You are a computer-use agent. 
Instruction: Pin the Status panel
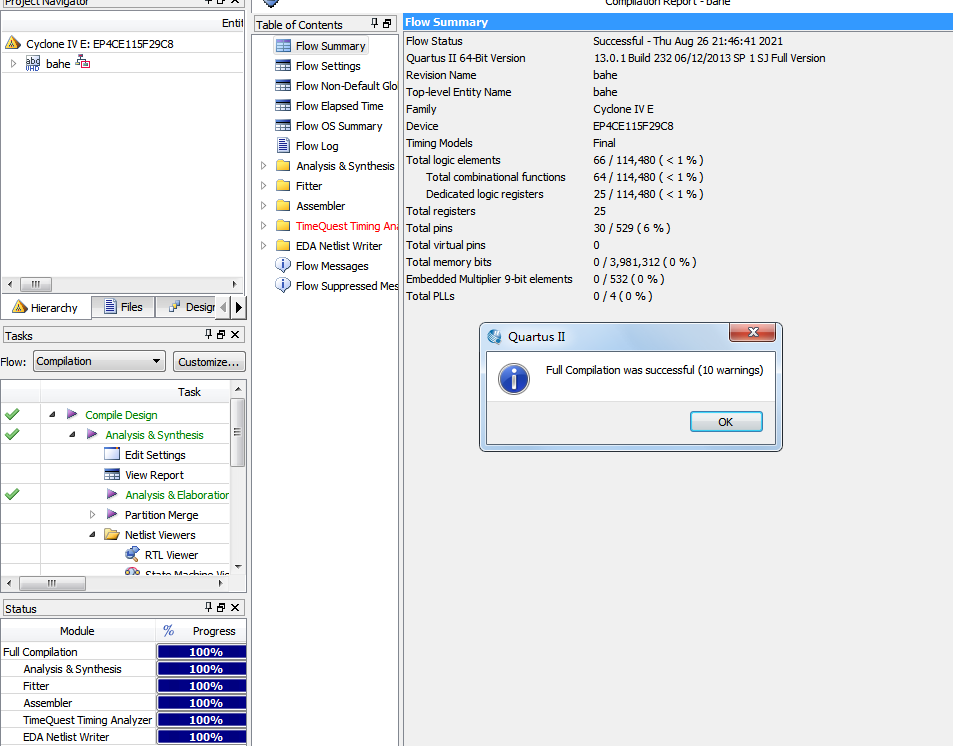coord(208,607)
